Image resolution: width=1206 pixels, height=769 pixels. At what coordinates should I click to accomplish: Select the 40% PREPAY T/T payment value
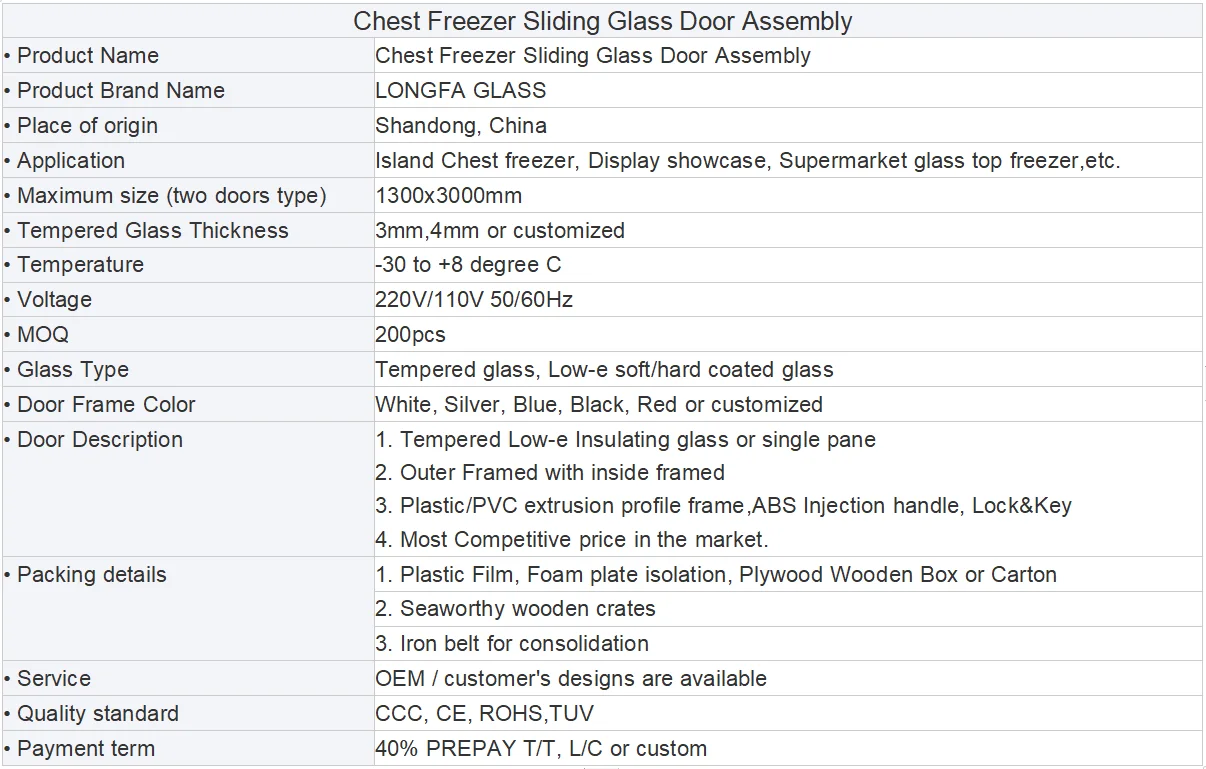(x=541, y=748)
